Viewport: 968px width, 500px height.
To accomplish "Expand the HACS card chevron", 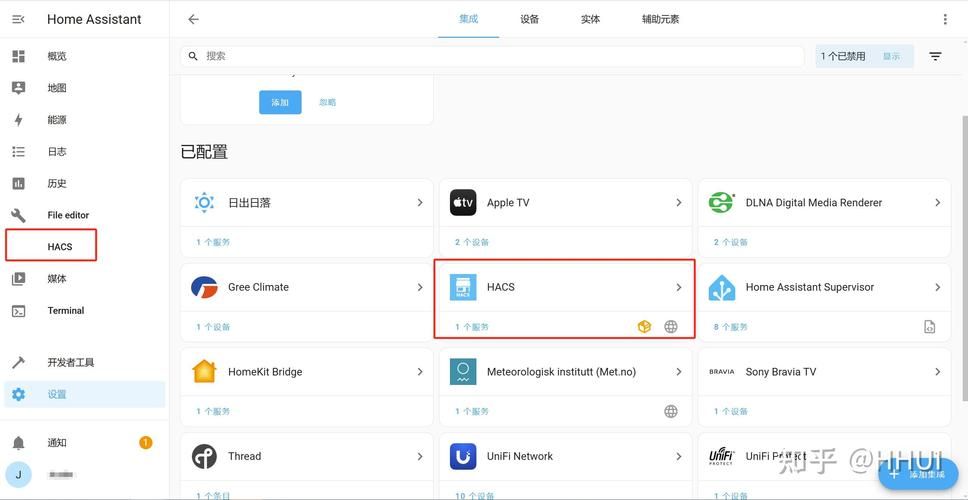I will [x=678, y=287].
